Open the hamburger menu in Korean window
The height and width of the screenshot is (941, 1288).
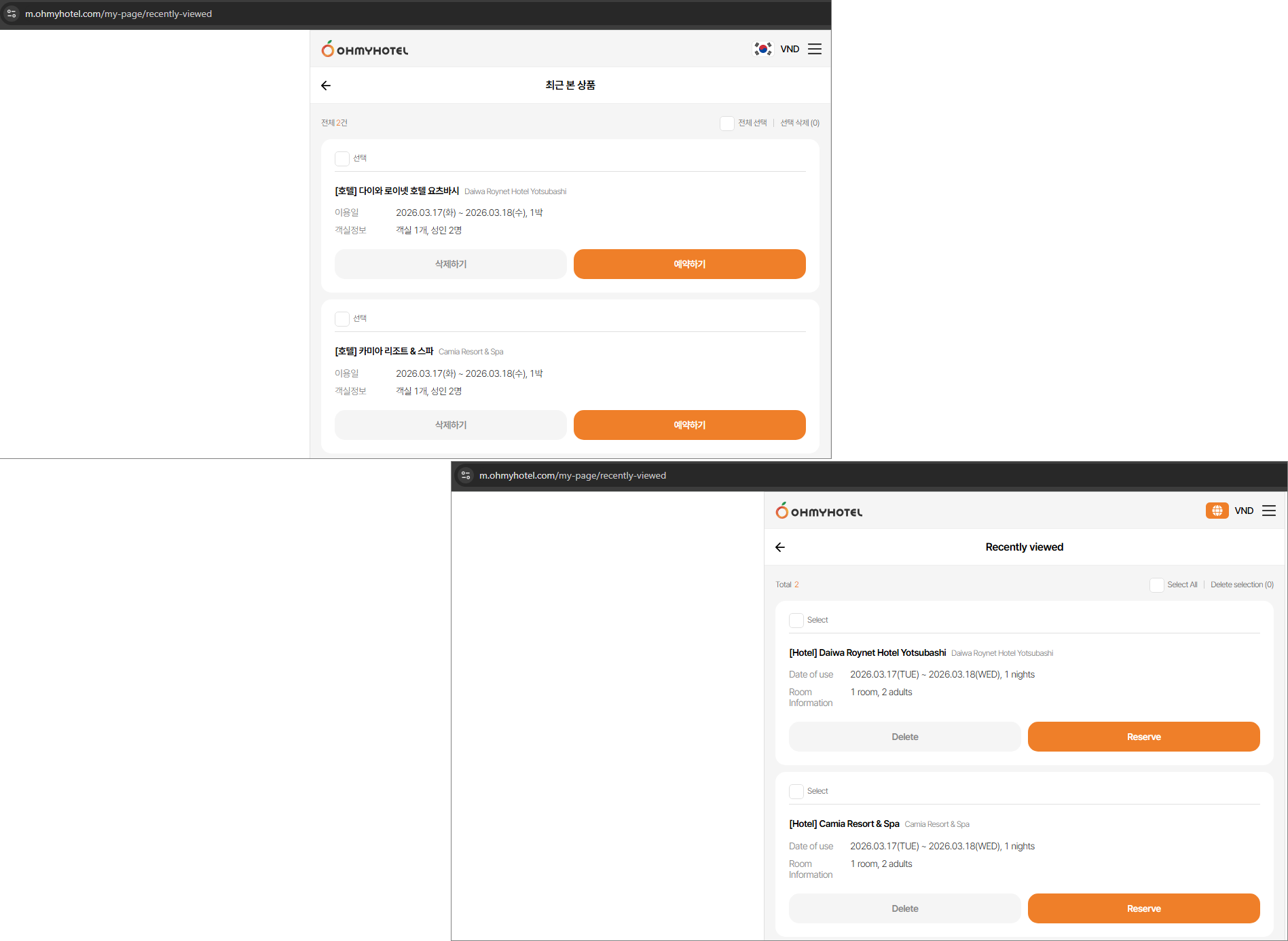coord(815,49)
